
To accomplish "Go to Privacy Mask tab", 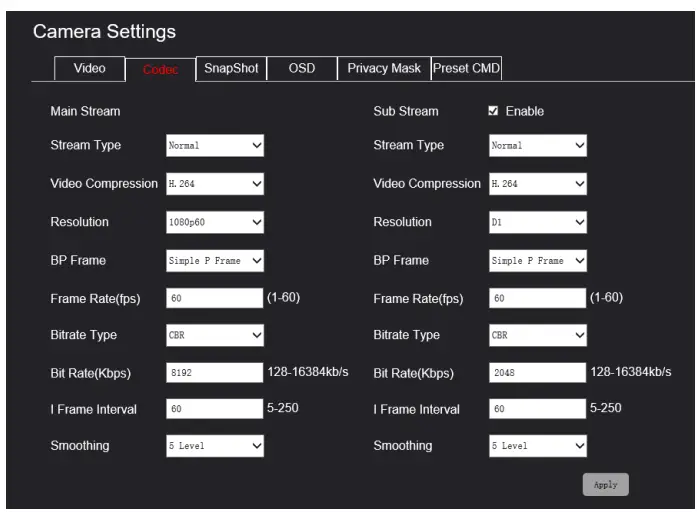I will [x=384, y=68].
